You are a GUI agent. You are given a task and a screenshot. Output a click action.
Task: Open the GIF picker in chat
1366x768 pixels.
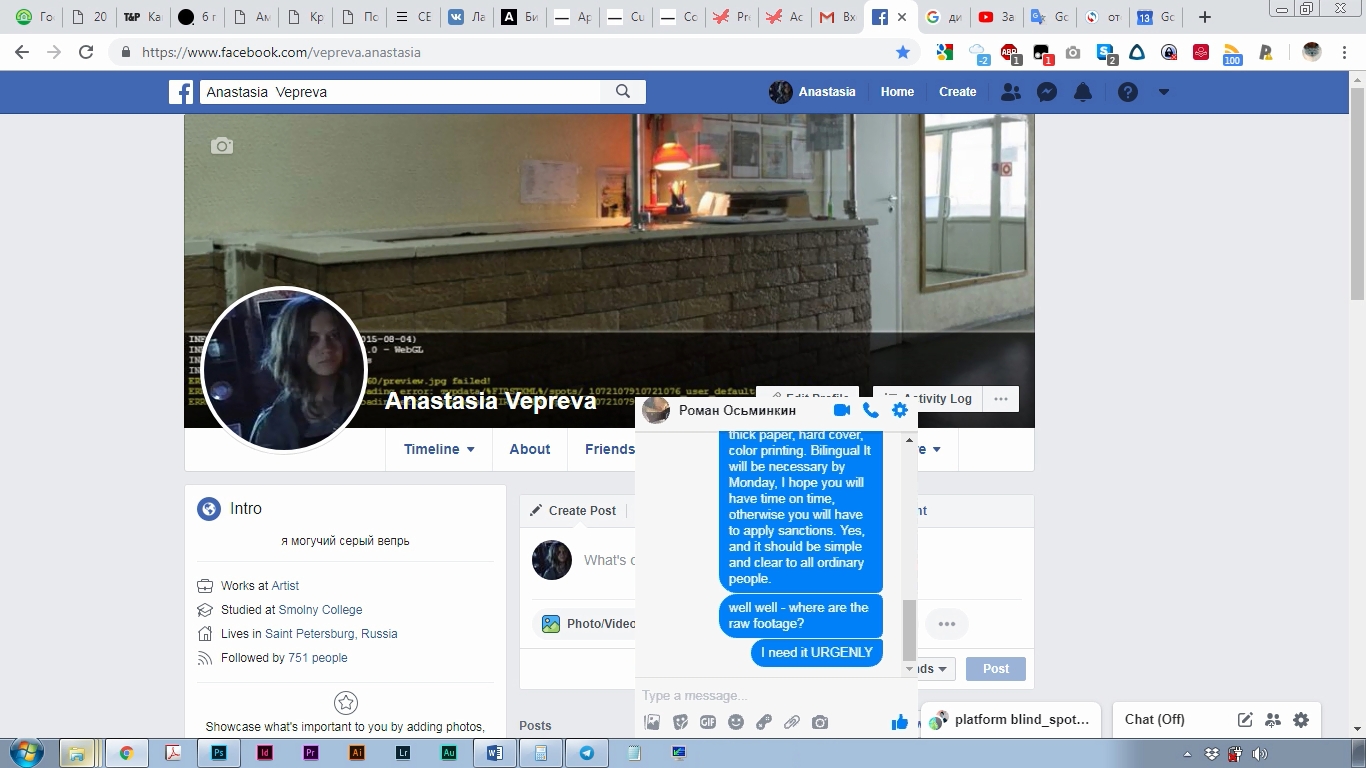pyautogui.click(x=708, y=722)
